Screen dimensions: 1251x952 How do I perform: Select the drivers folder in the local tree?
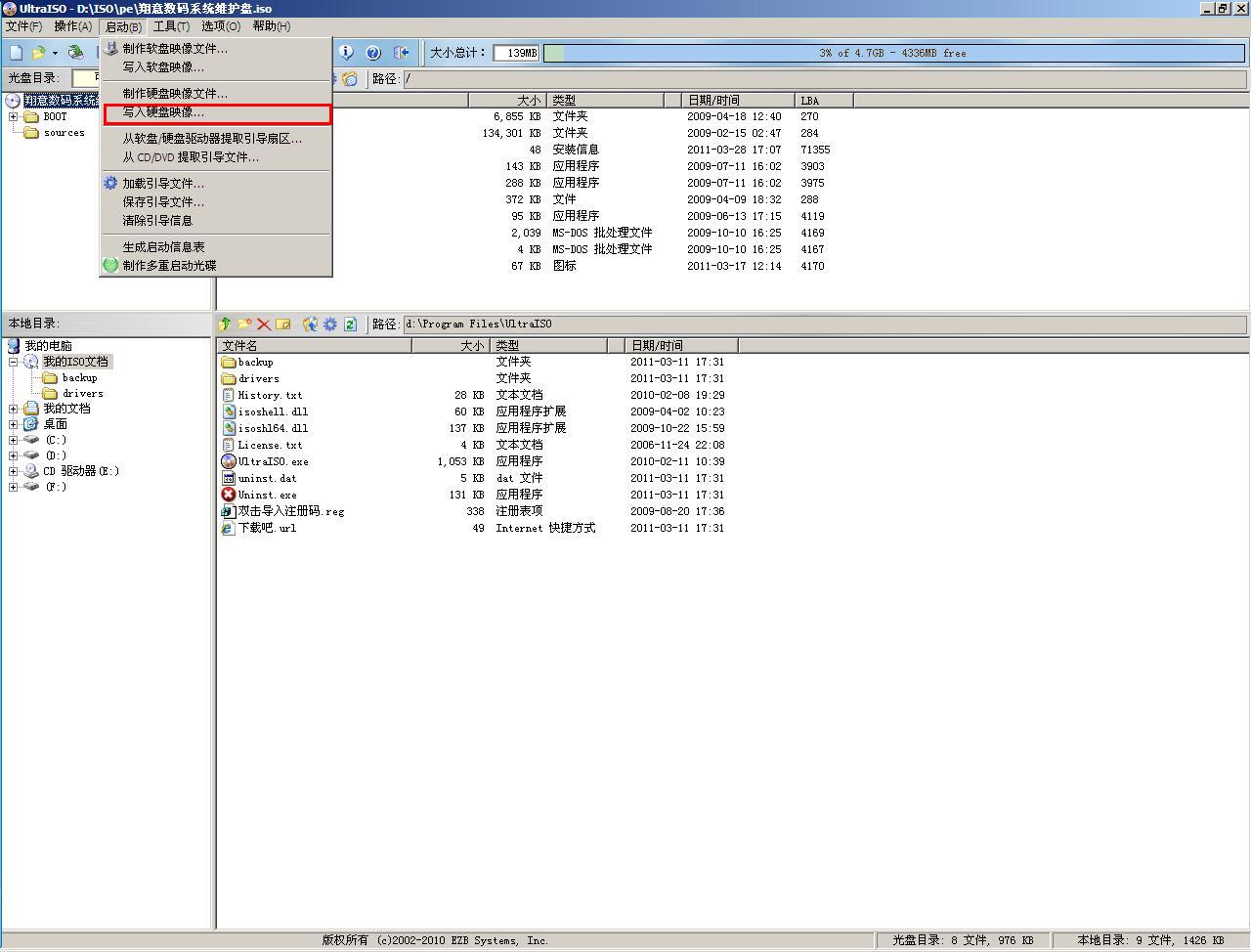[x=82, y=393]
